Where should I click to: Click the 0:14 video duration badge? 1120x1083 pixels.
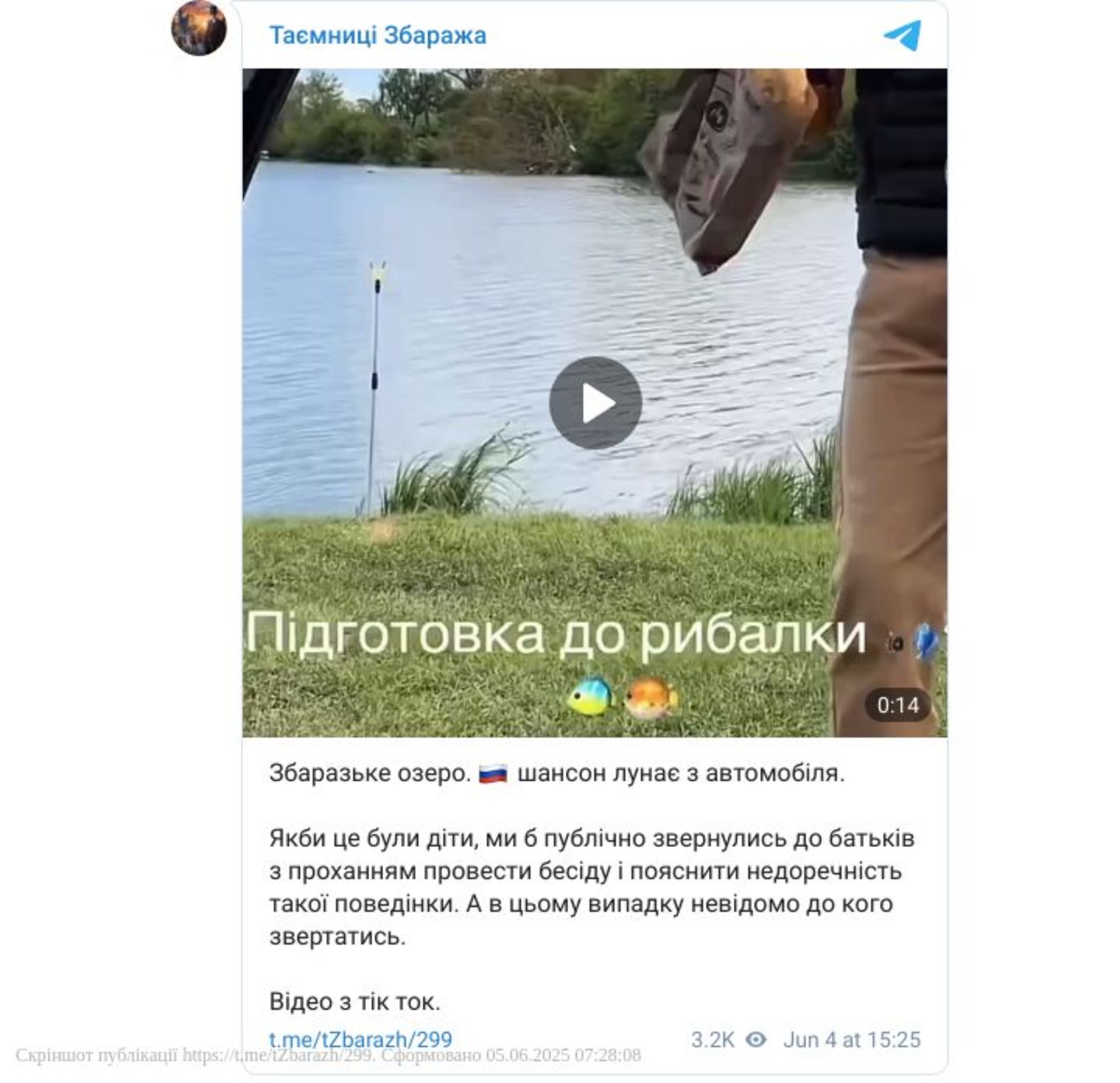tap(898, 705)
